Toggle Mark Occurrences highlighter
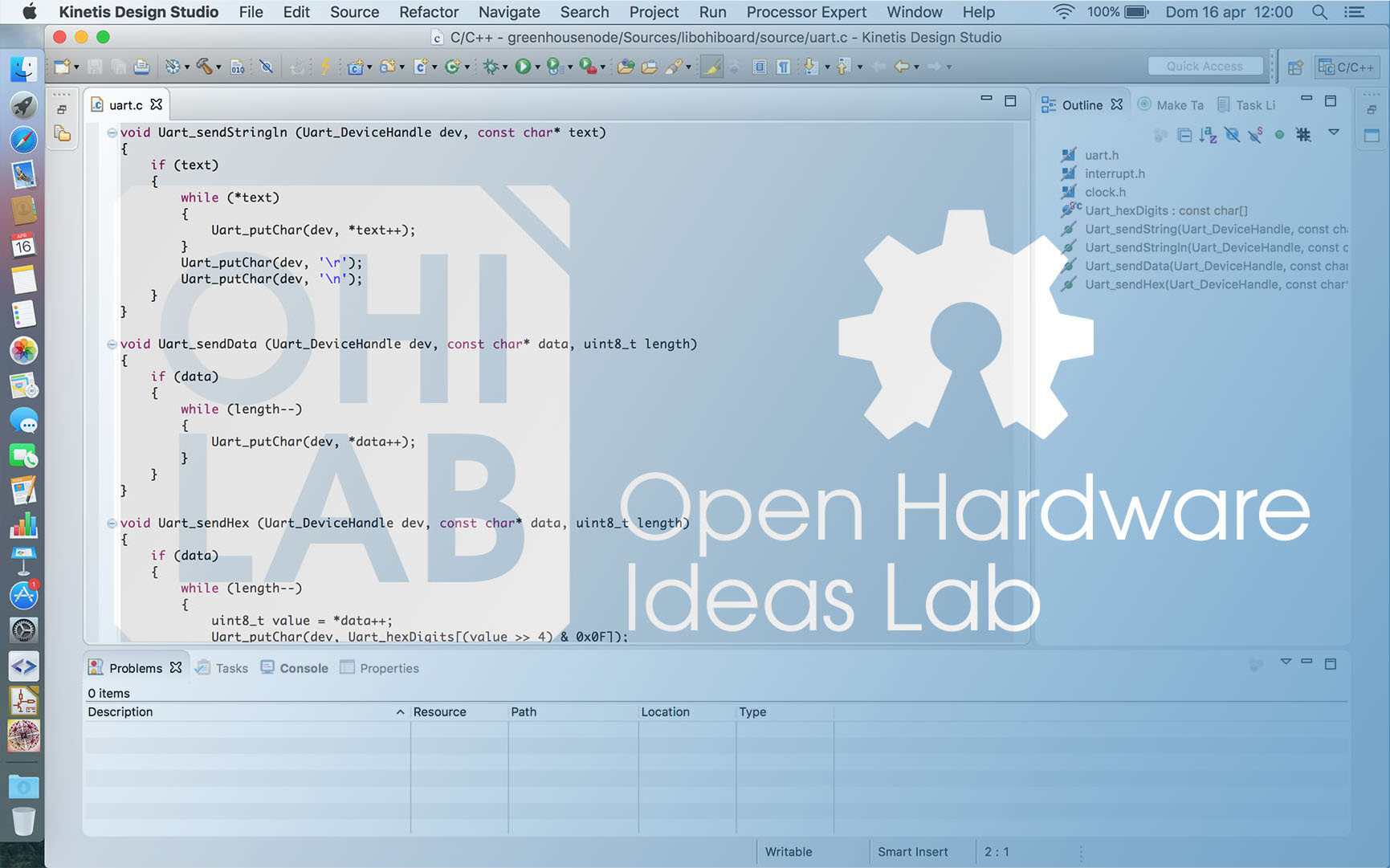The image size is (1390, 868). tap(711, 67)
